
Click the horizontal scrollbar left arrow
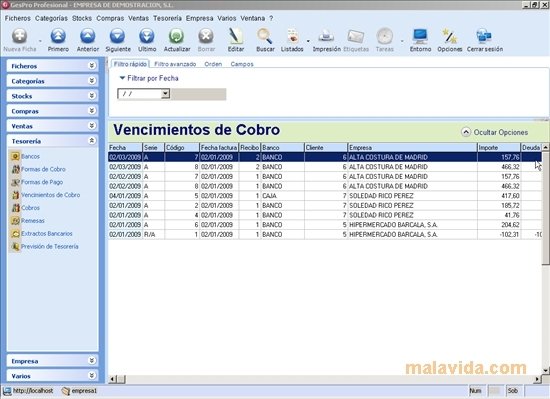click(113, 379)
